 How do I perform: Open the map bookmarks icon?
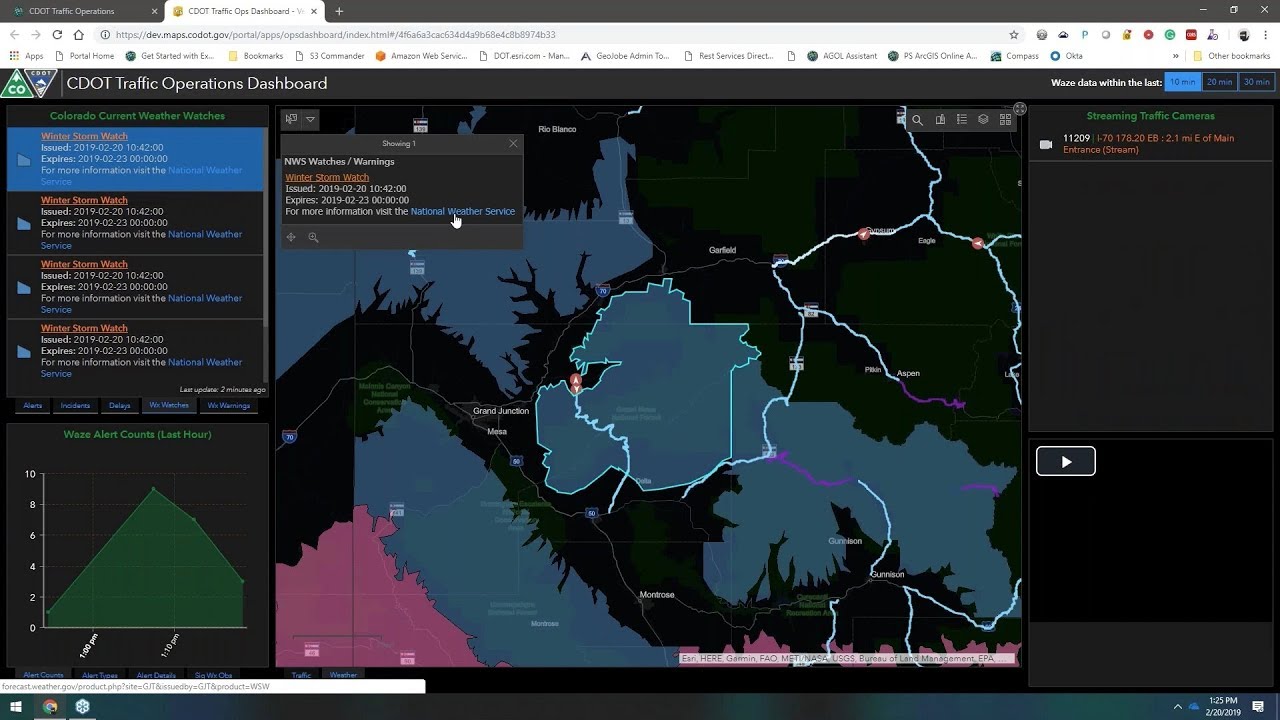940,120
